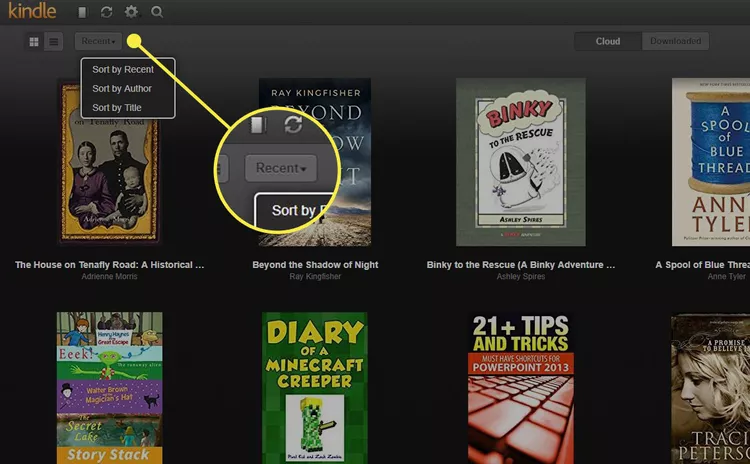Screen dimensions: 750x464
Task: Open the Story Stack book cover
Action: tap(110, 388)
